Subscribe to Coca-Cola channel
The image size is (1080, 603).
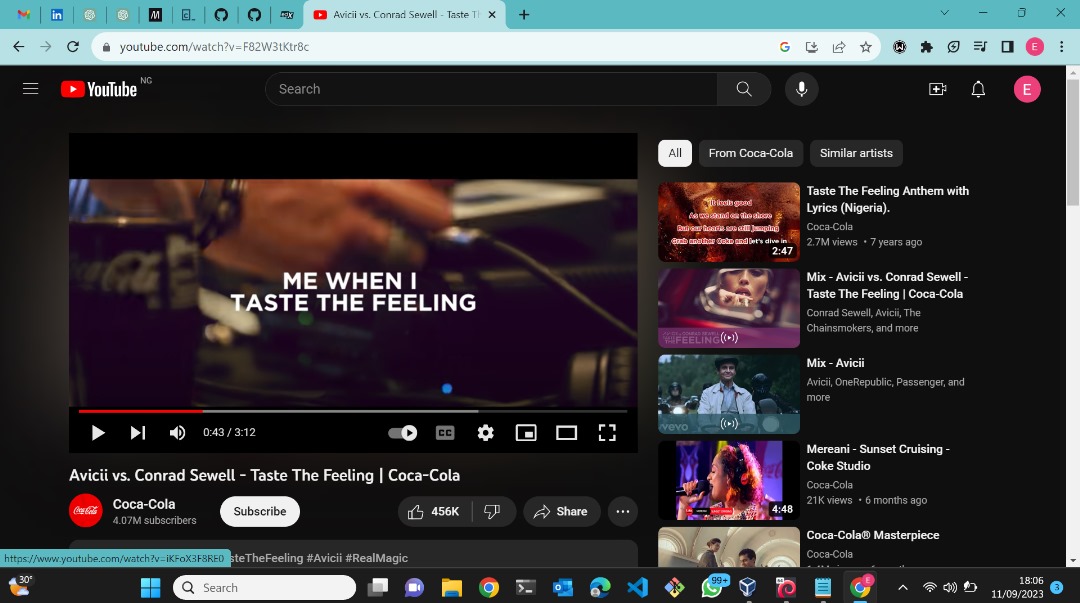tap(260, 511)
